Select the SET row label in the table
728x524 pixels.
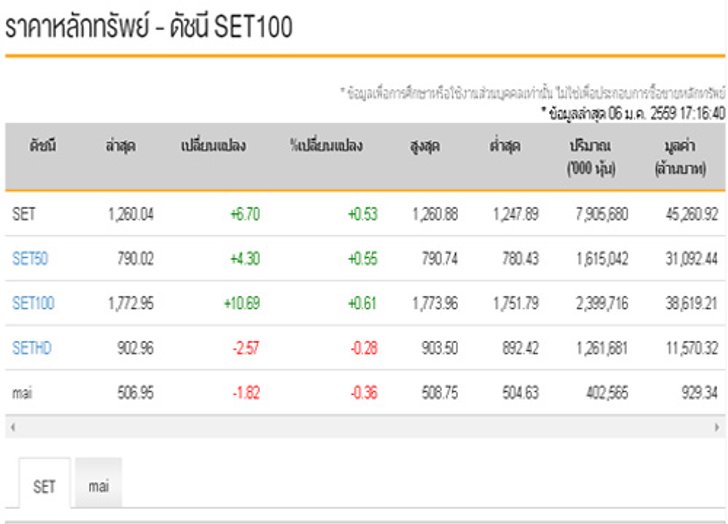[x=24, y=214]
